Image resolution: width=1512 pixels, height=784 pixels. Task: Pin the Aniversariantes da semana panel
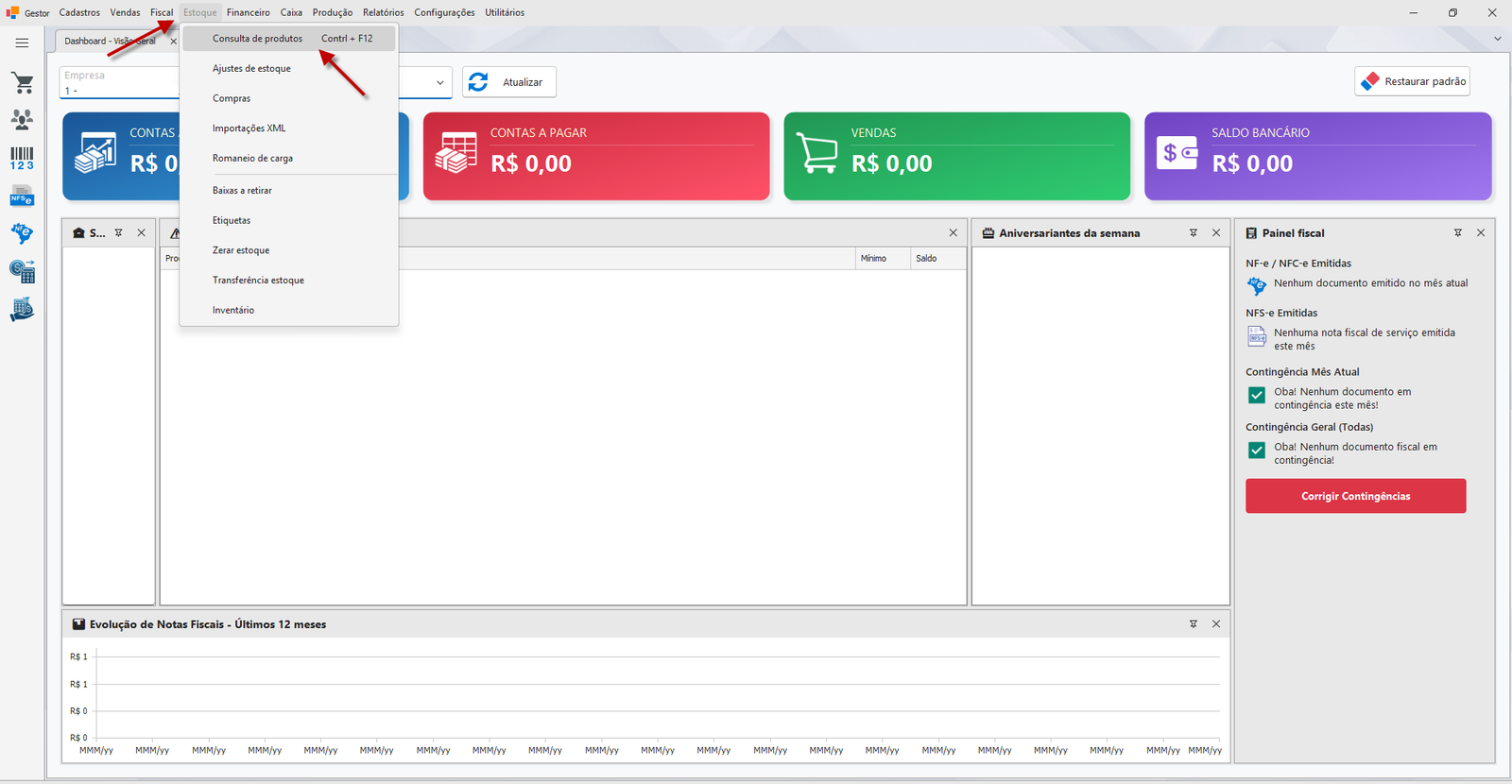(x=1194, y=233)
